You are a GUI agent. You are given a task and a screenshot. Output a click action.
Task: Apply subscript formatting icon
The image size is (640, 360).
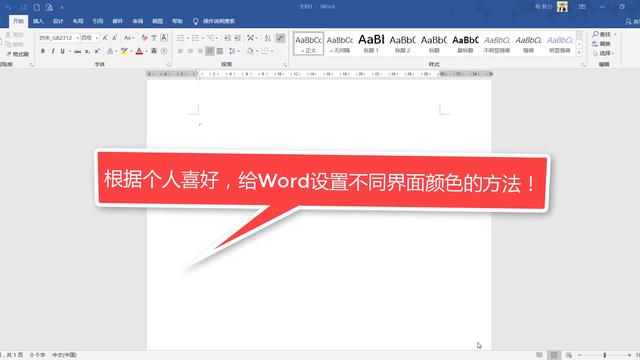click(87, 51)
